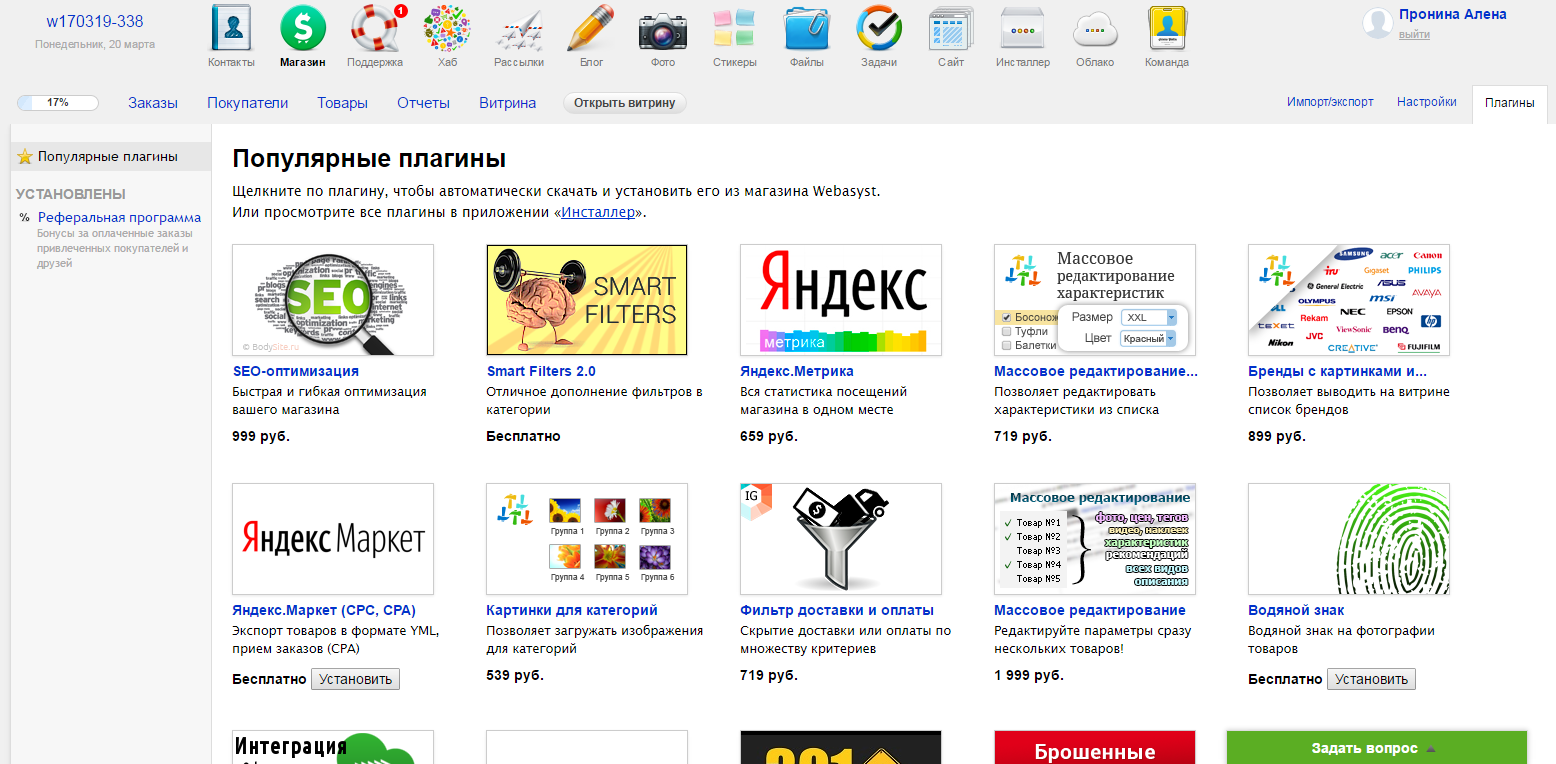This screenshot has height=764, width=1556.
Task: Open the Фото app icon
Action: [662, 30]
